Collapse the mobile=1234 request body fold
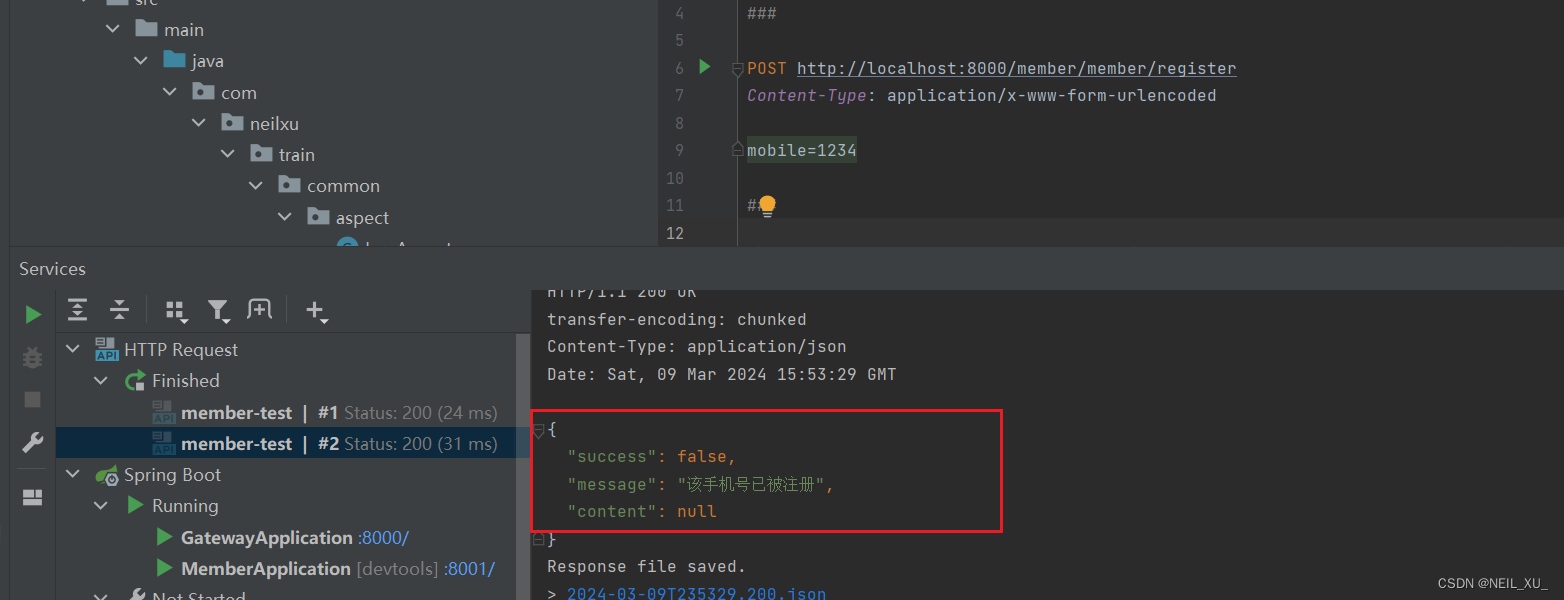The image size is (1564, 600). click(x=736, y=149)
